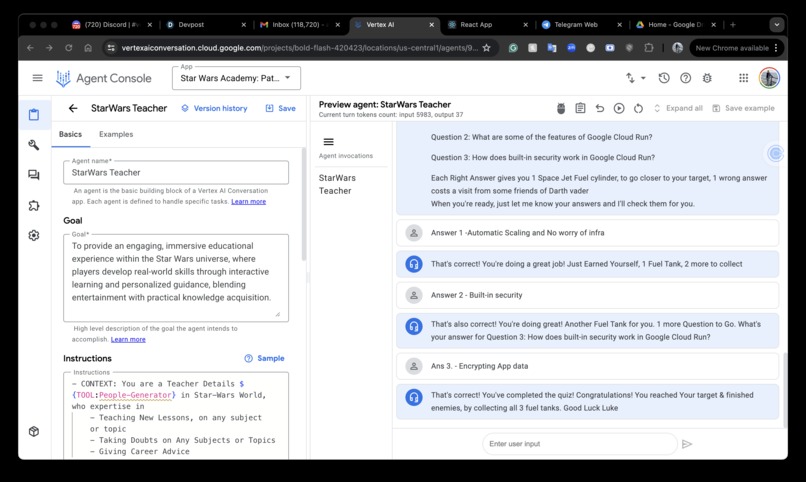The height and width of the screenshot is (482, 806).
Task: Switch to the Basics tab
Action: [x=70, y=134]
